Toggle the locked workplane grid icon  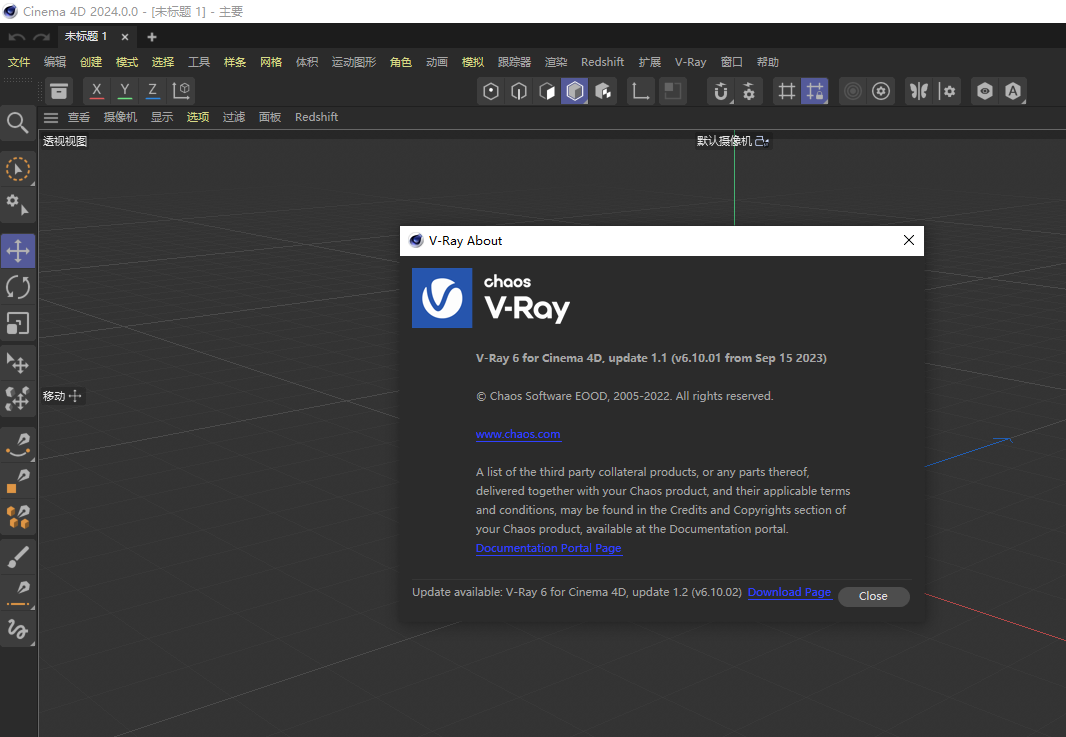(814, 91)
